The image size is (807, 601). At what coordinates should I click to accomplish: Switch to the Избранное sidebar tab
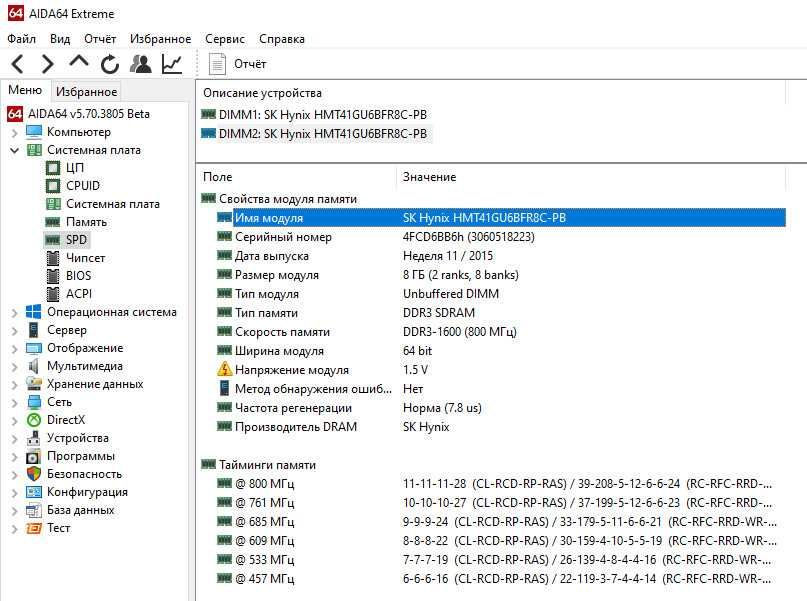(86, 92)
